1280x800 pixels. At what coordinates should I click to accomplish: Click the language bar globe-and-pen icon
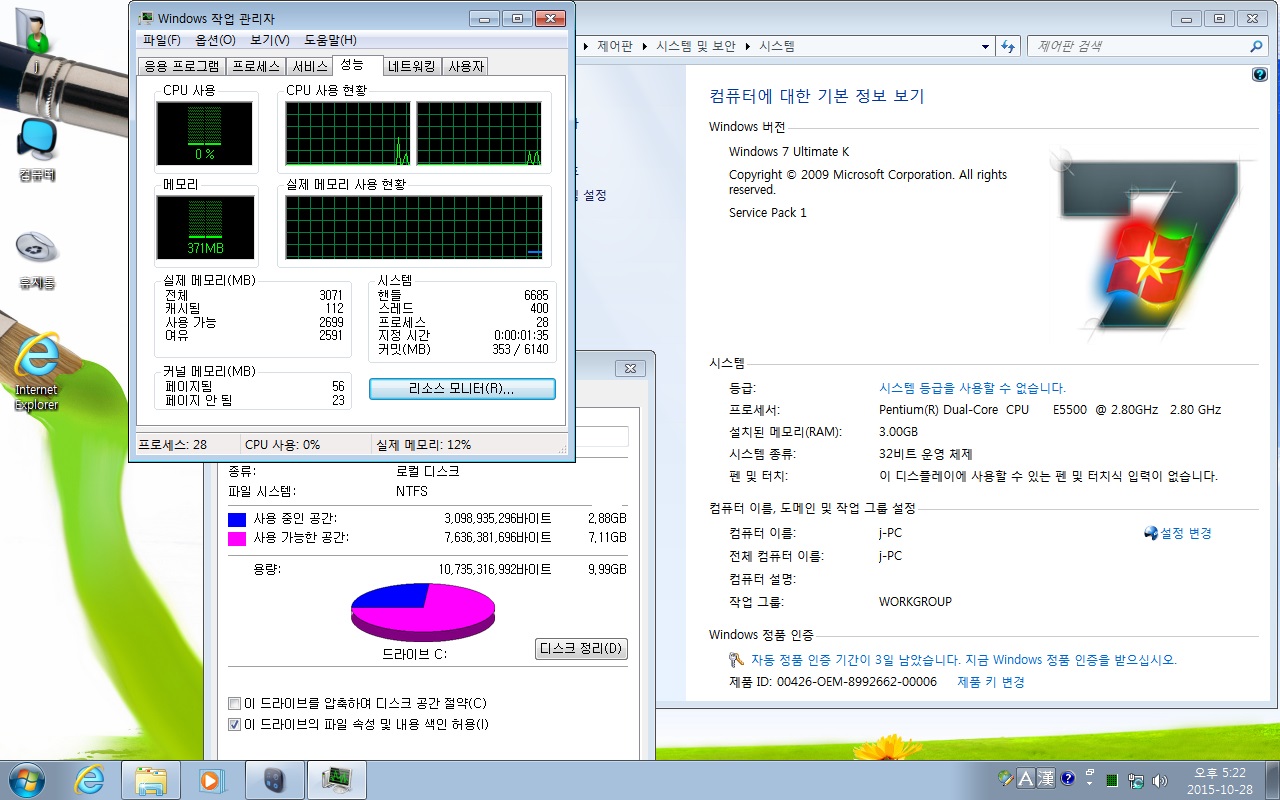tap(1006, 777)
